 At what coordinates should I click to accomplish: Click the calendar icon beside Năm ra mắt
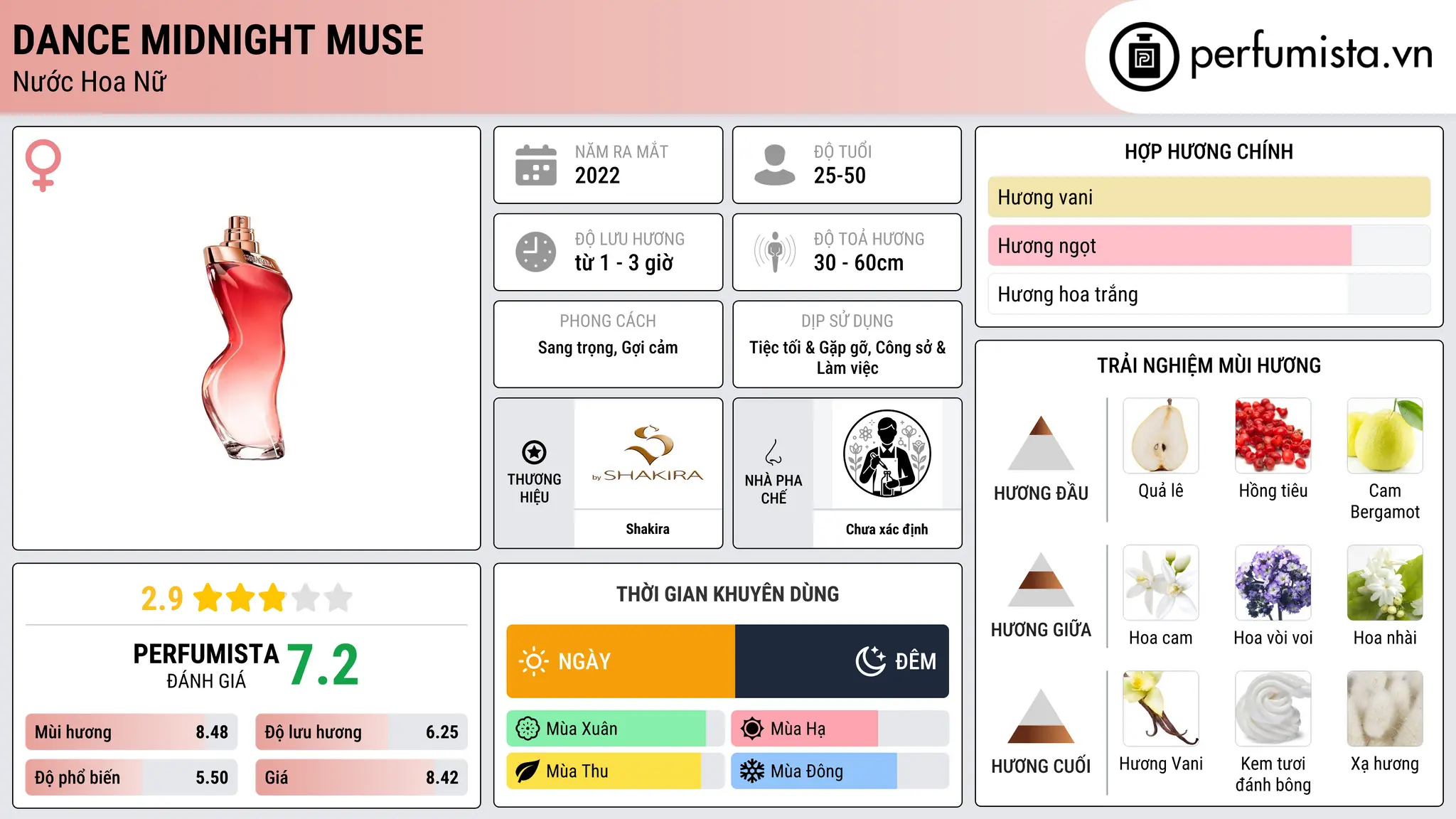tap(536, 165)
